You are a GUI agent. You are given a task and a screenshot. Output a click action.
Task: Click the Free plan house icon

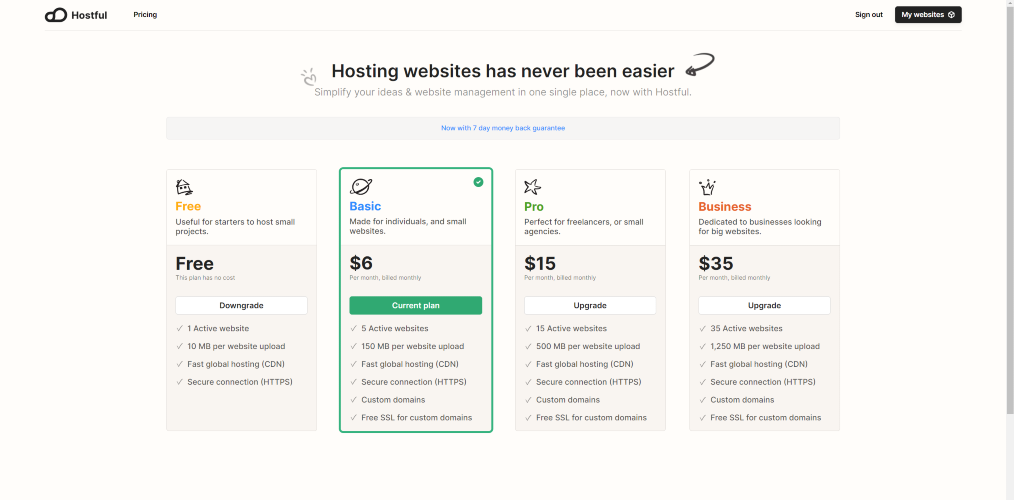pyautogui.click(x=184, y=188)
